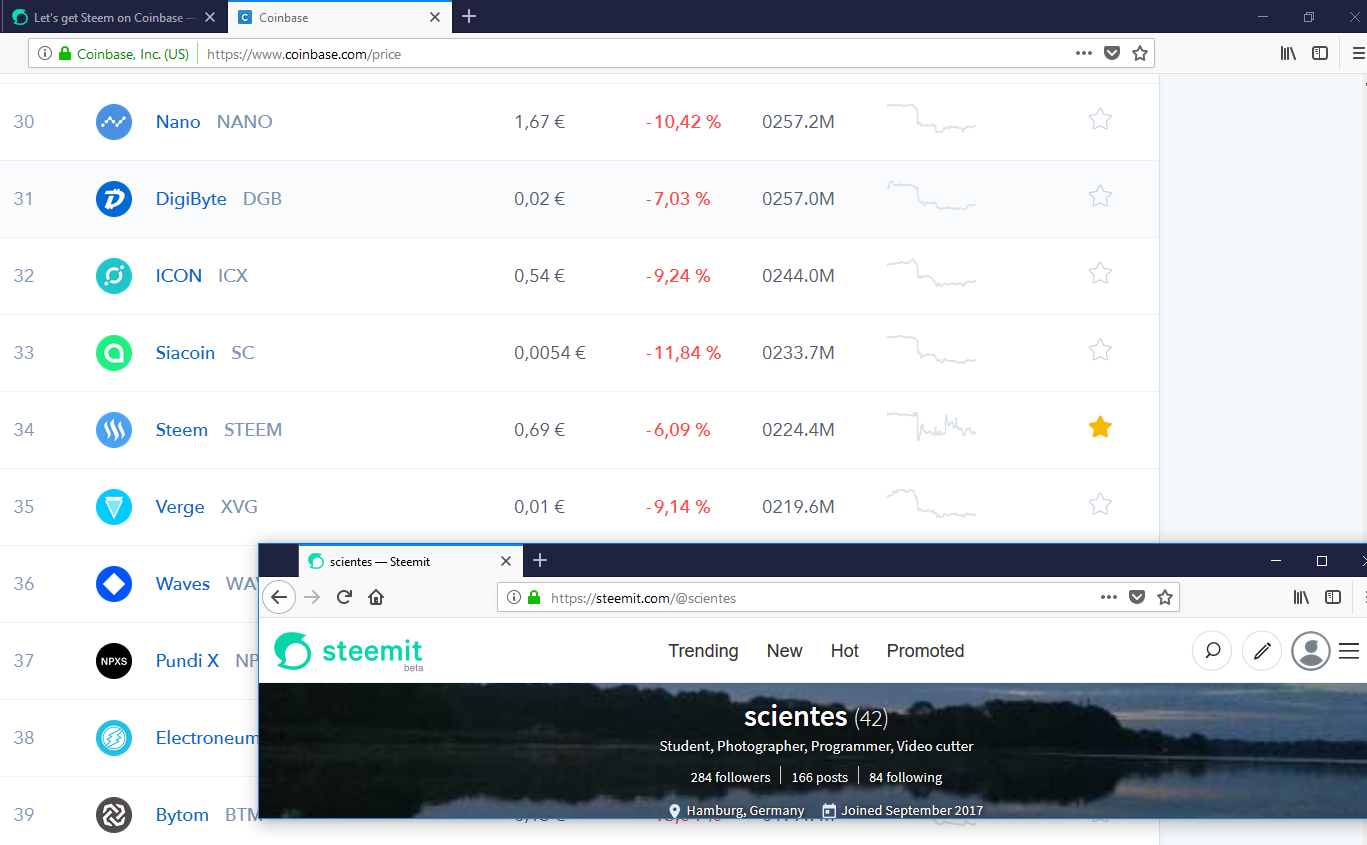The width and height of the screenshot is (1367, 845).
Task: View the 84 following list
Action: 905,777
